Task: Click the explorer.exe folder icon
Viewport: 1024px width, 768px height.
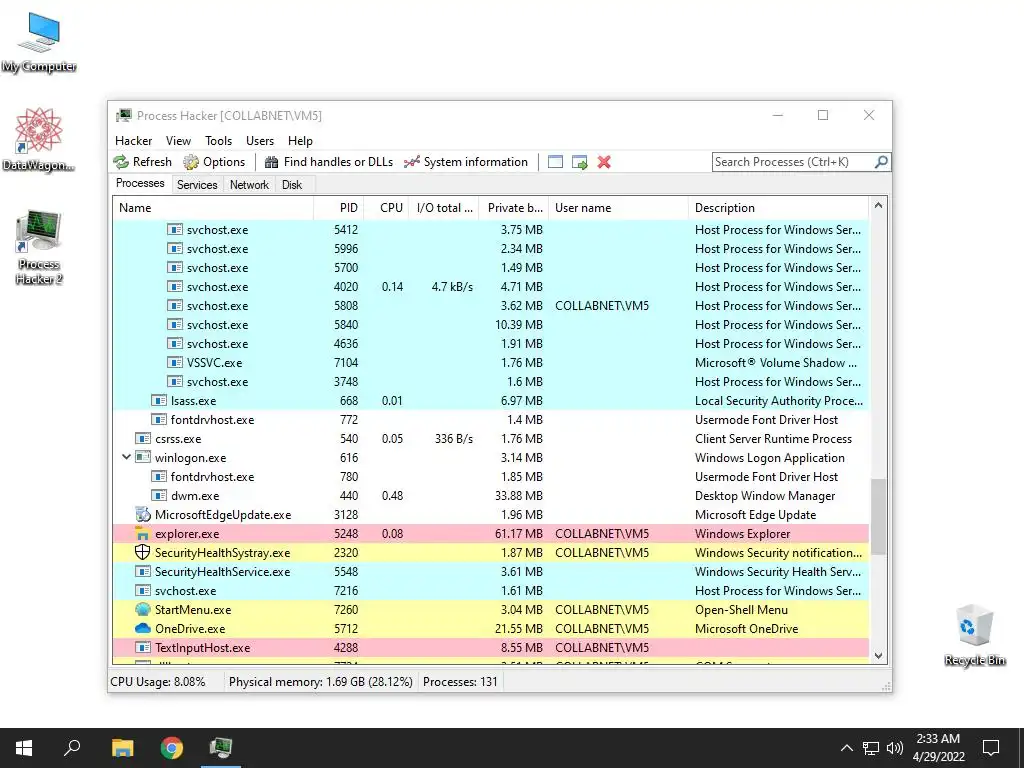Action: 142,534
